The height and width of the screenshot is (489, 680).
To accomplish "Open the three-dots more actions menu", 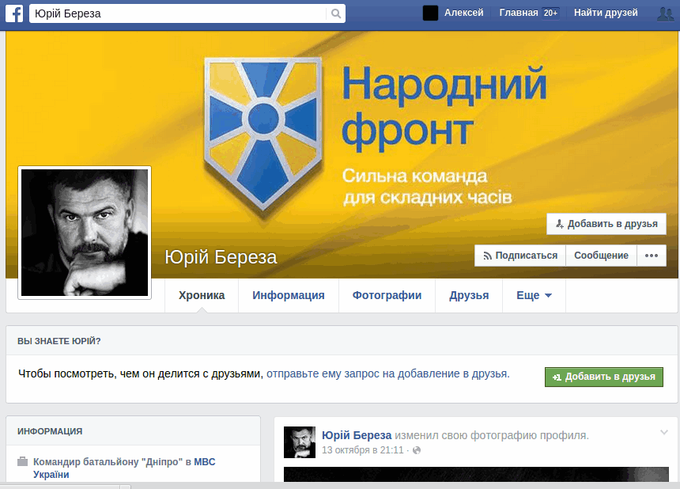I will click(x=651, y=255).
